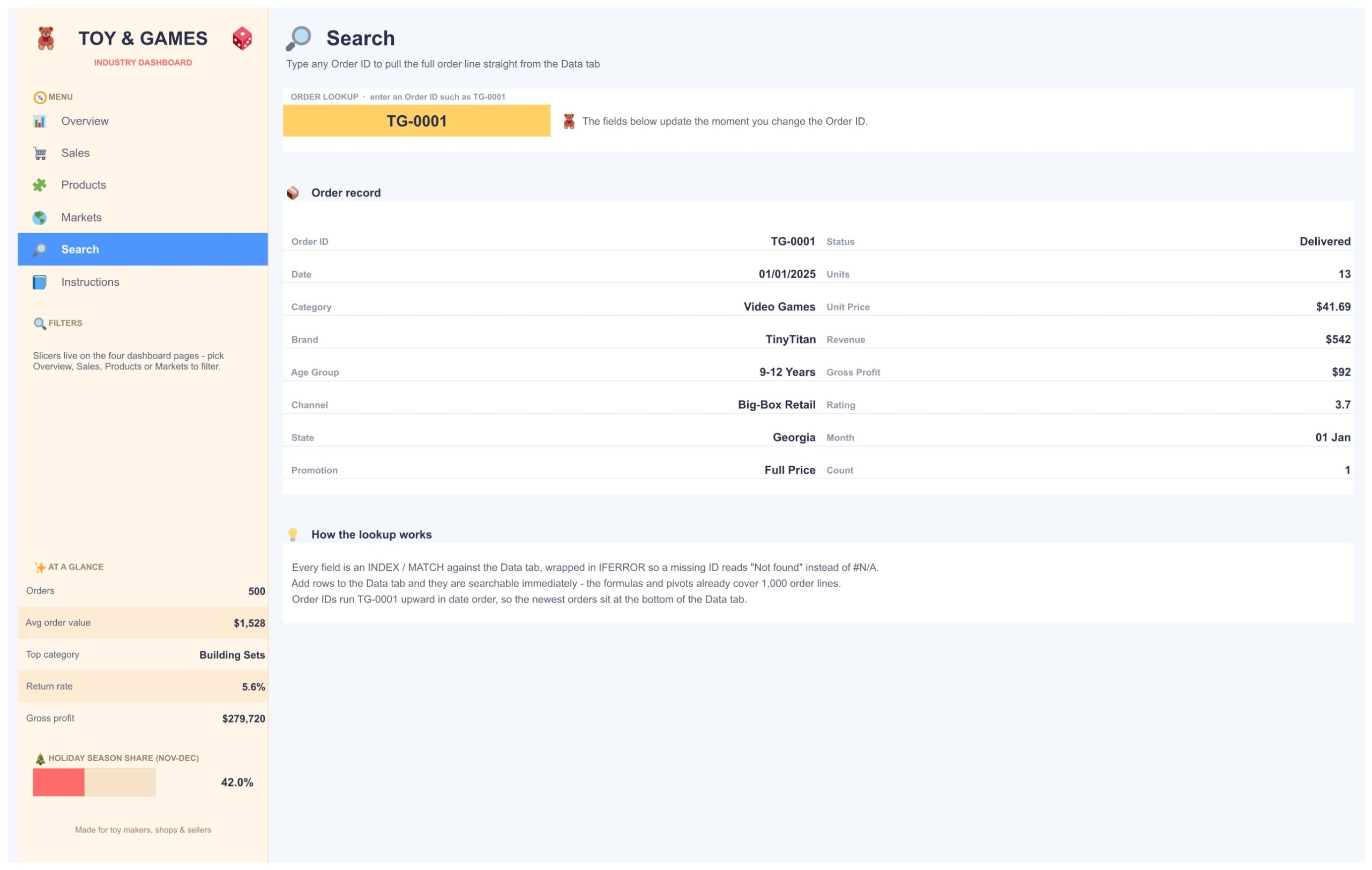Click the Overview bar chart icon

[39, 121]
